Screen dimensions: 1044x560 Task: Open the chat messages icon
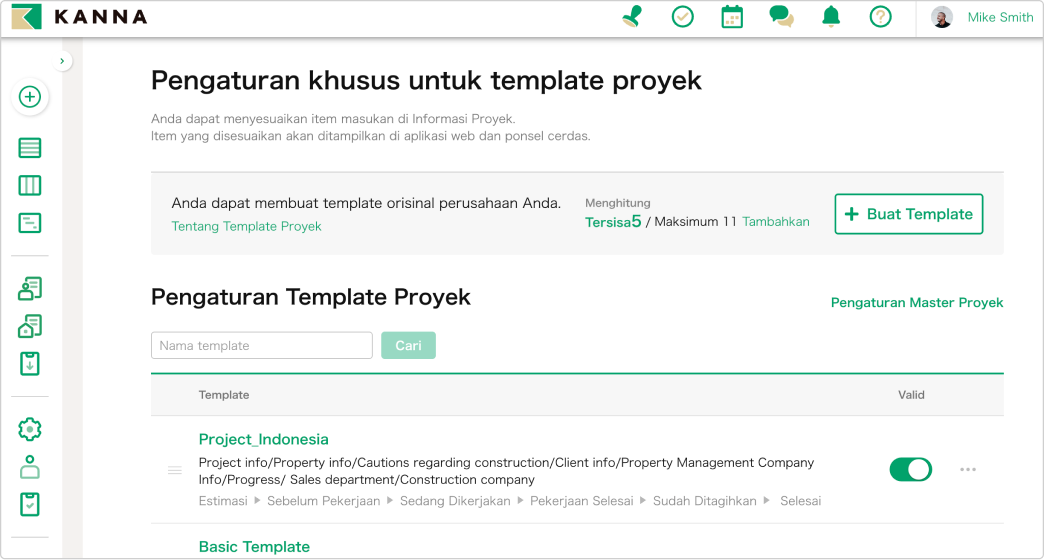[x=781, y=17]
